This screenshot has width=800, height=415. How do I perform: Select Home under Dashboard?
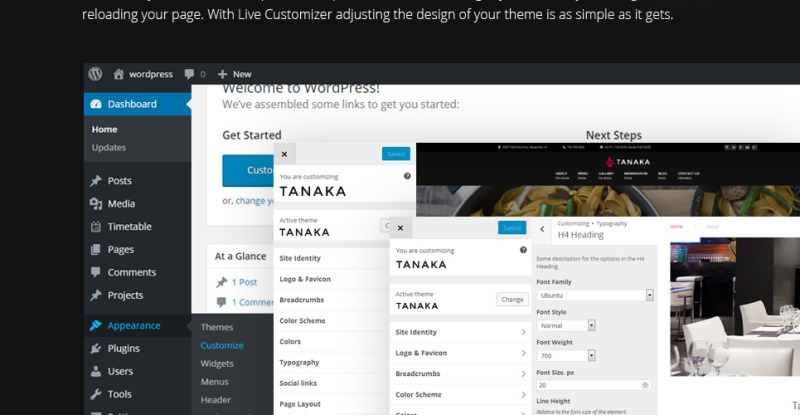(x=105, y=130)
